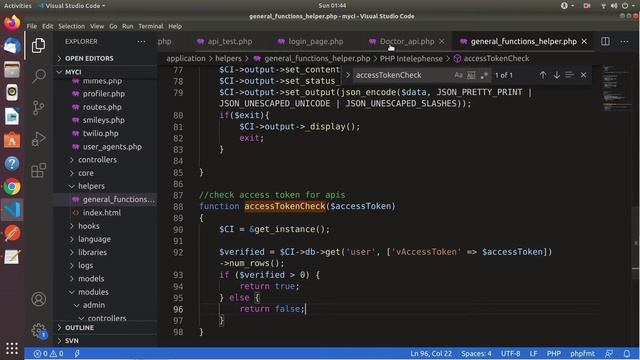Click accessTokenCheck in the breadcrumb
Image resolution: width=640 pixels, height=360 pixels.
[496, 58]
